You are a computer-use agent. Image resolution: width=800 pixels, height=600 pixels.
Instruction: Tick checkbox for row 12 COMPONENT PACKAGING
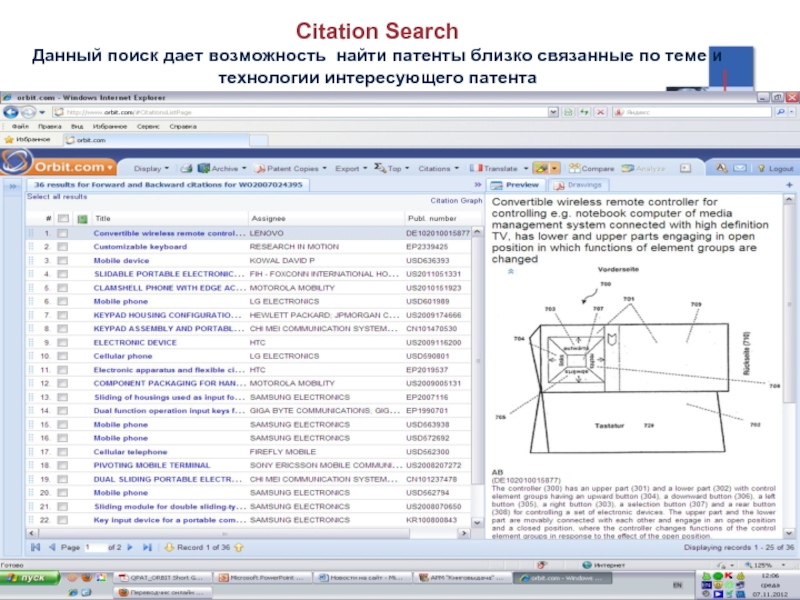[62, 383]
